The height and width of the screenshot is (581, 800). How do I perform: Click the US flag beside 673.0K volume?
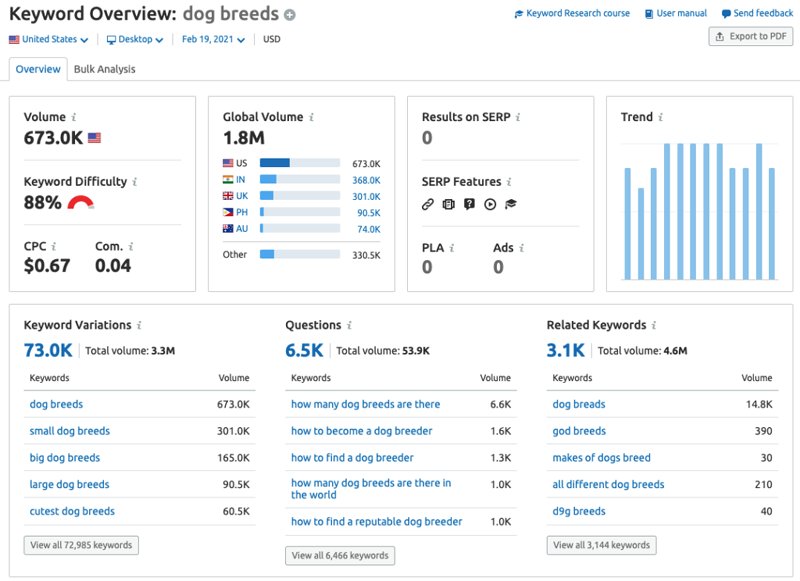(x=94, y=138)
